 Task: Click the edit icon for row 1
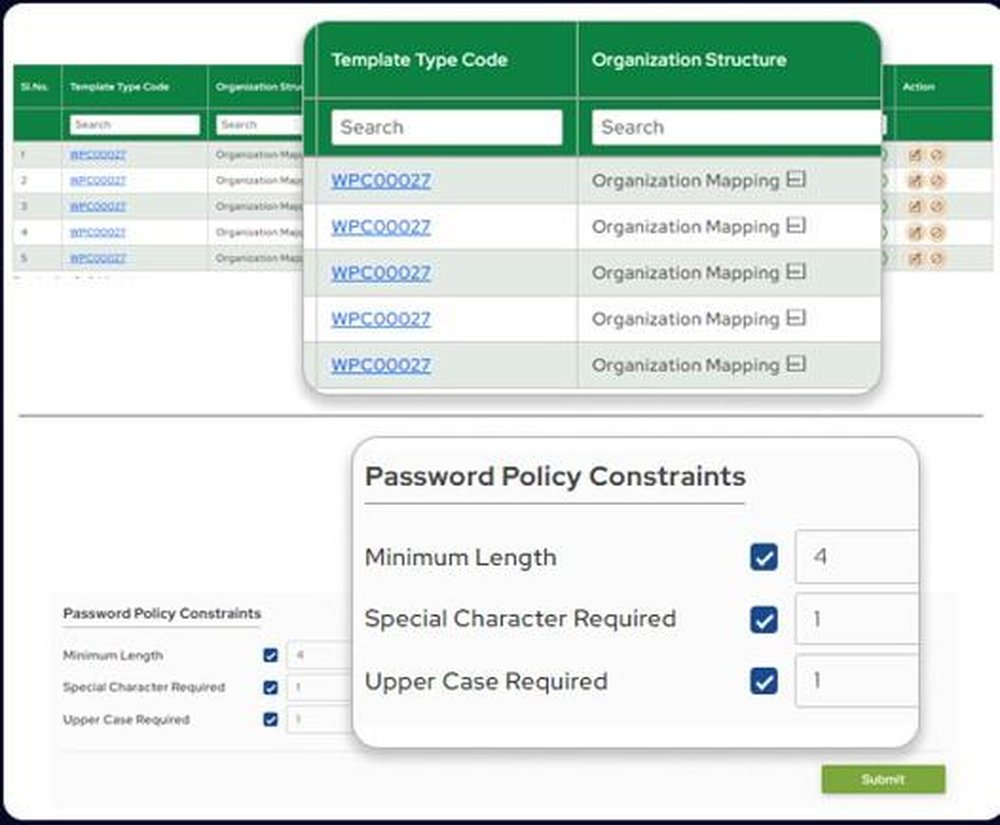click(x=917, y=155)
